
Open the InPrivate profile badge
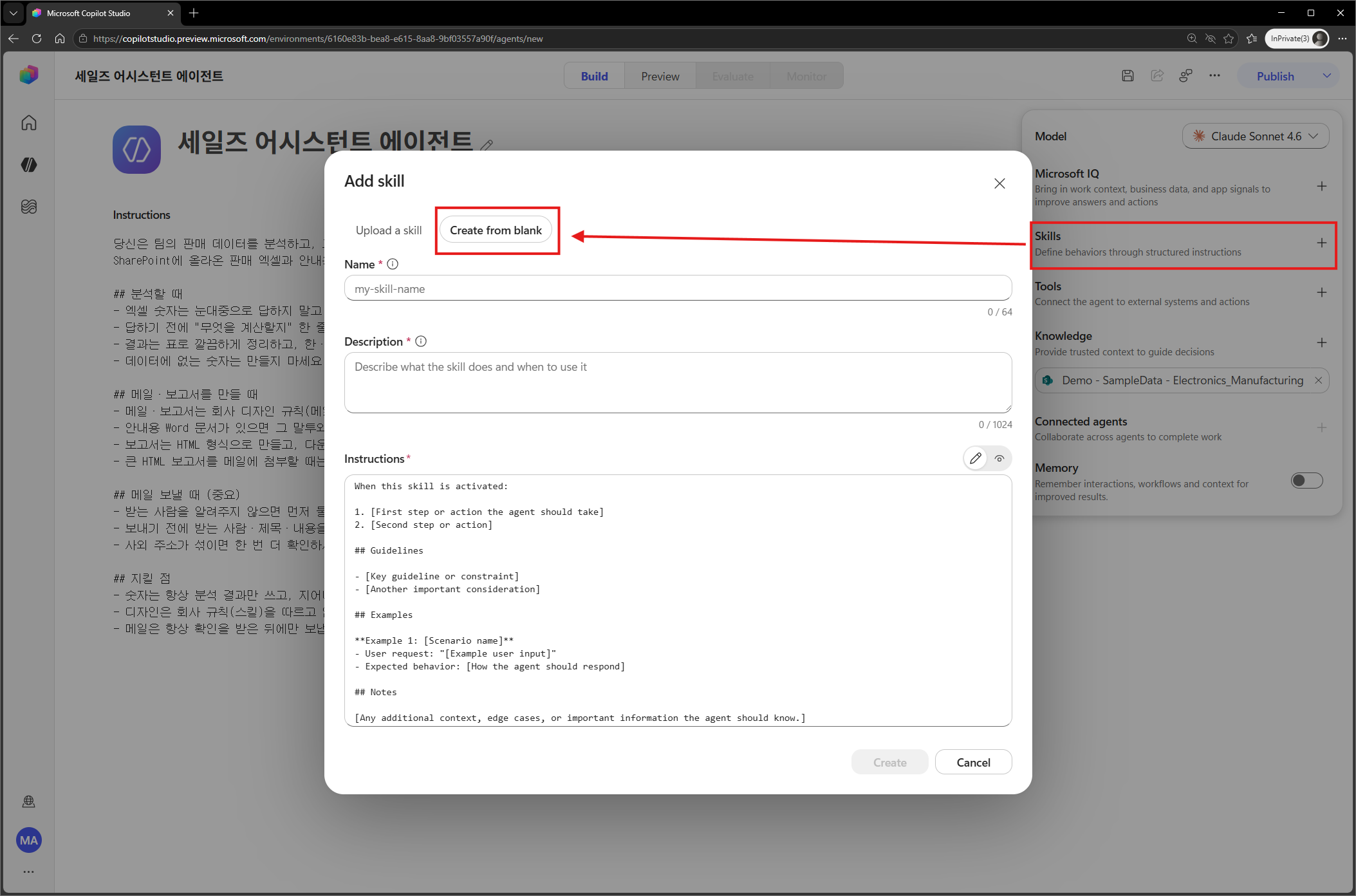(1297, 39)
